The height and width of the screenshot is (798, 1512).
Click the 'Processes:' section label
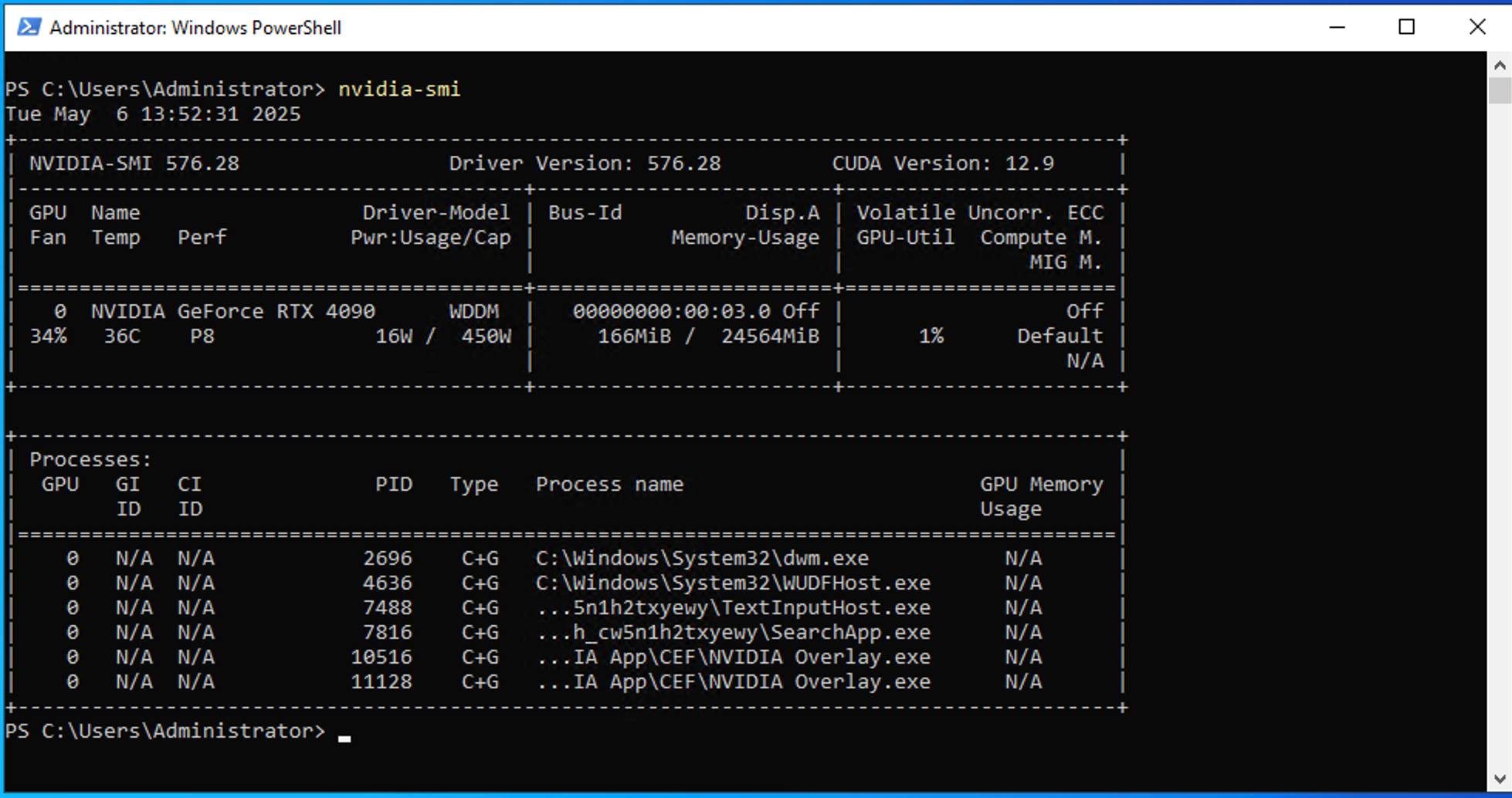click(x=91, y=460)
